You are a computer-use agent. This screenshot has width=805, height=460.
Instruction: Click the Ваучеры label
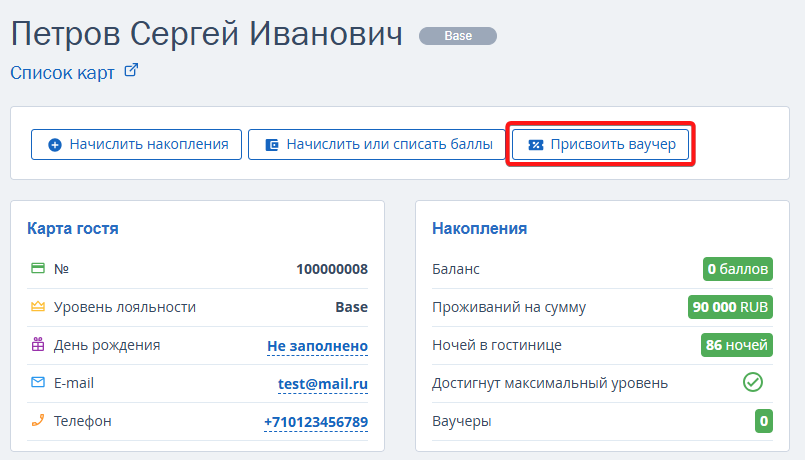(462, 421)
